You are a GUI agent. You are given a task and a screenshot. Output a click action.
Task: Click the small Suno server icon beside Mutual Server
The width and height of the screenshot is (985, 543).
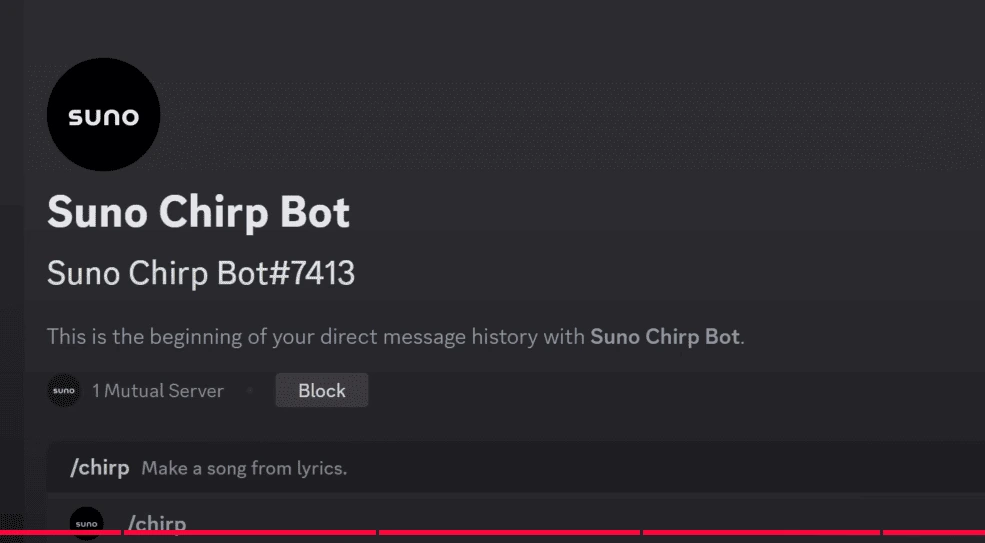click(64, 390)
